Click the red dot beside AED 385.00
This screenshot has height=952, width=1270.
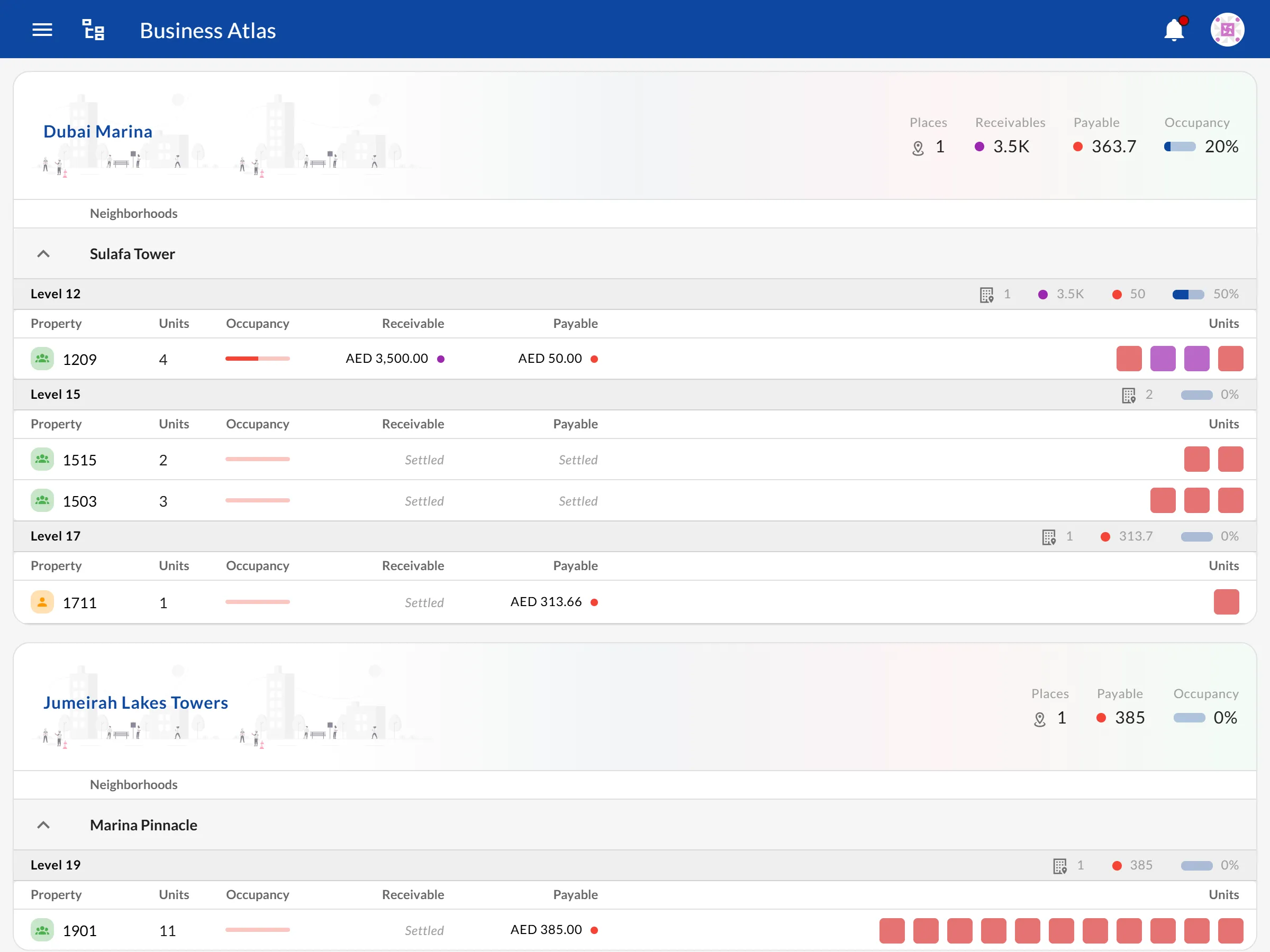(594, 930)
